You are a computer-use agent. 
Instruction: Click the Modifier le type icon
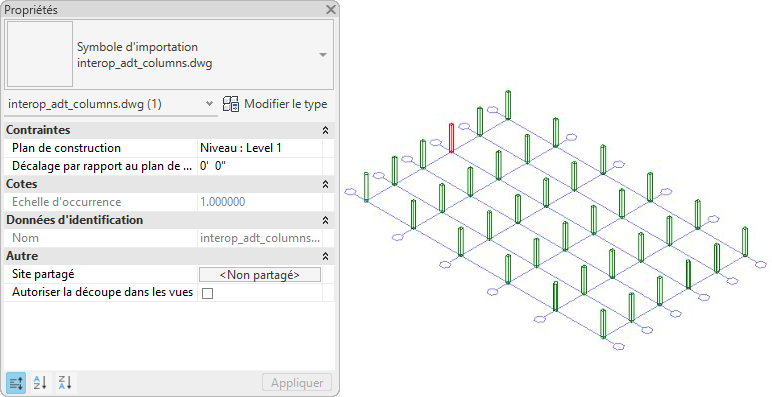pyautogui.click(x=231, y=104)
